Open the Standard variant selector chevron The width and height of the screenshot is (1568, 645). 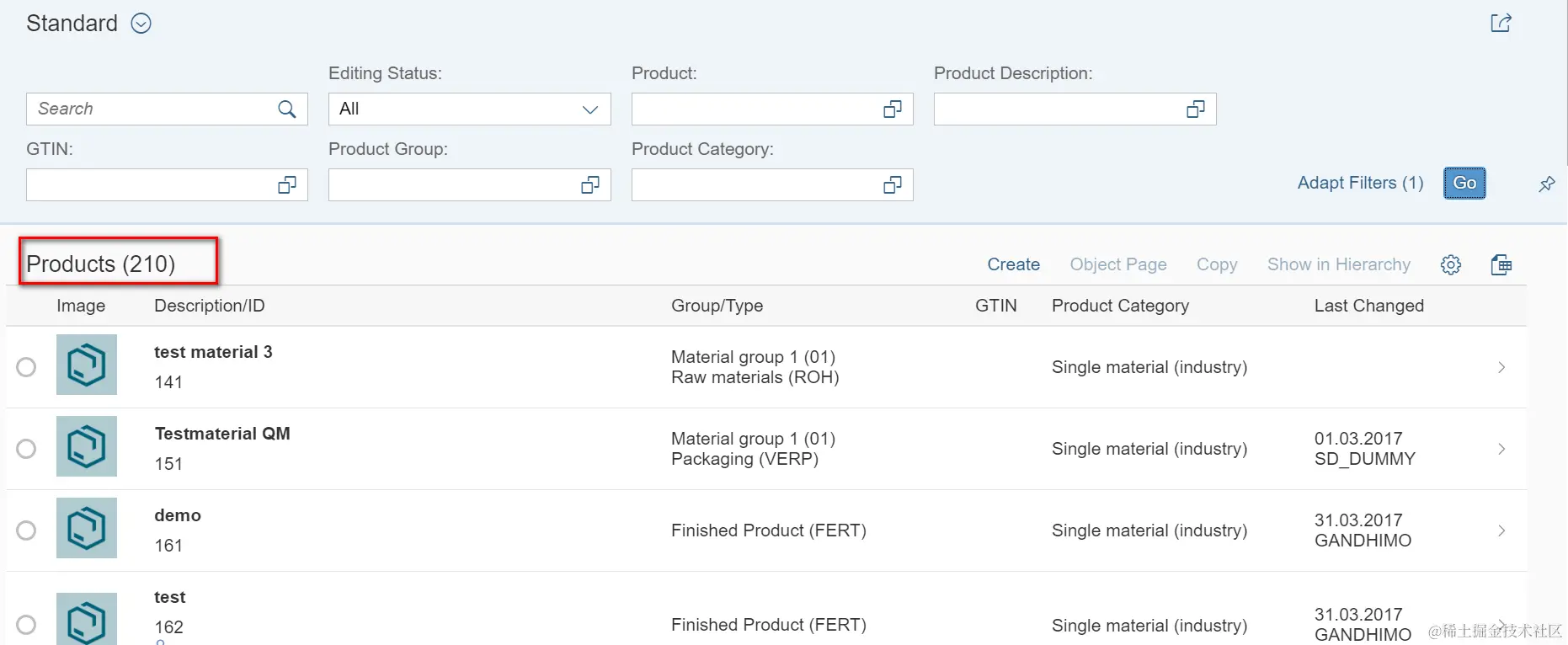pyautogui.click(x=141, y=24)
